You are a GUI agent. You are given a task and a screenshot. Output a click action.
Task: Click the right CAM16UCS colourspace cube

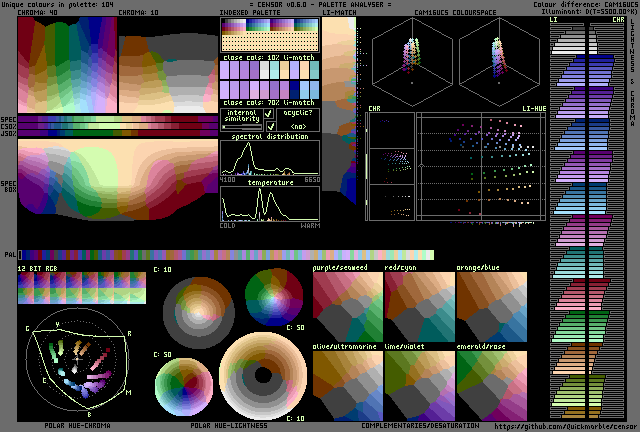tap(497, 63)
